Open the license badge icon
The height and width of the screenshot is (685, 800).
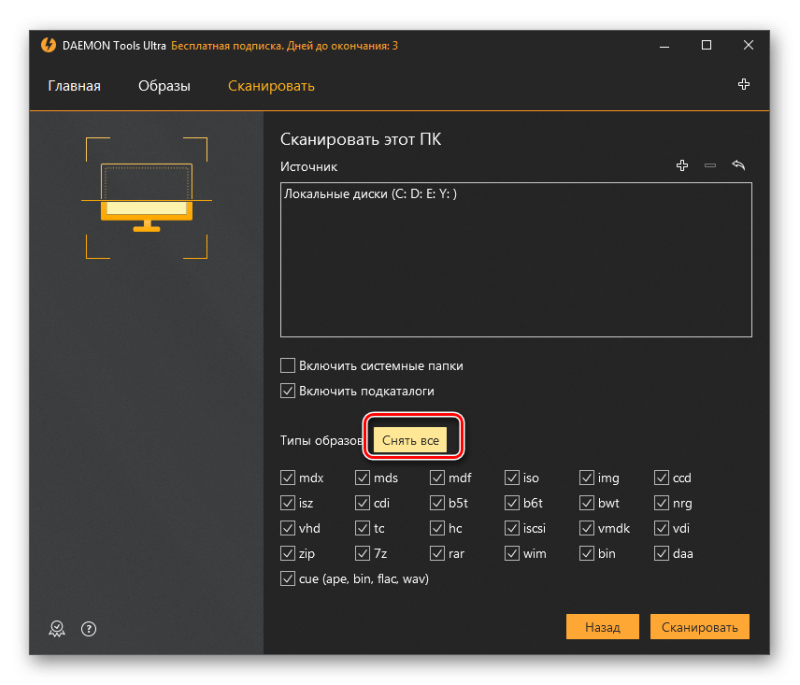(x=57, y=628)
